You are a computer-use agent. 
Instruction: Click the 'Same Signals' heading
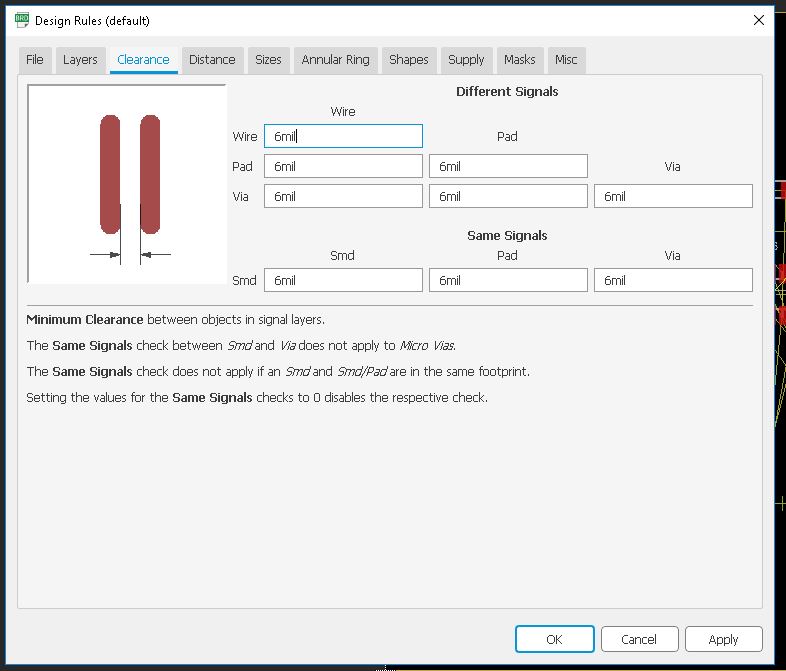507,236
